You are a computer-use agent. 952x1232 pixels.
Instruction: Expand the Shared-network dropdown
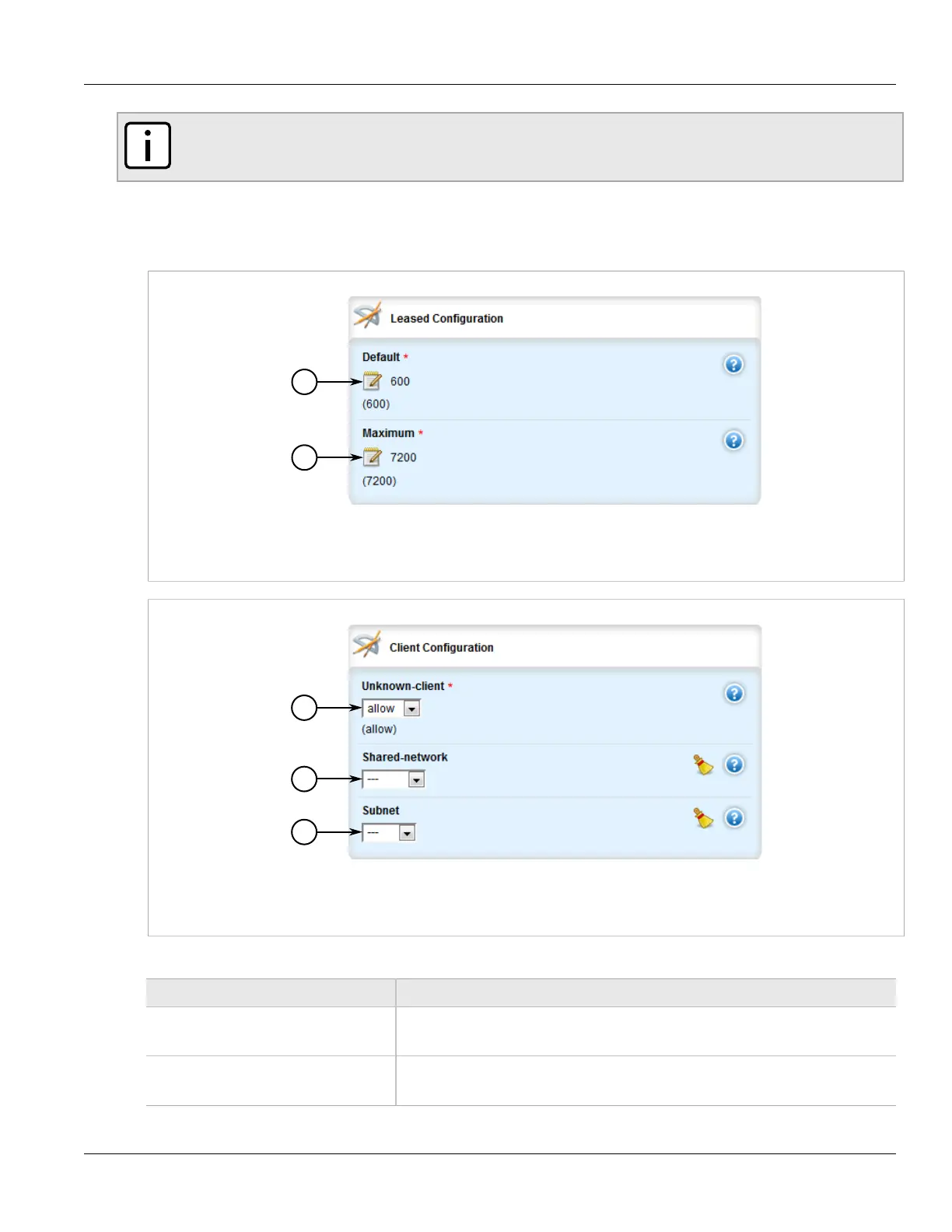pos(416,779)
